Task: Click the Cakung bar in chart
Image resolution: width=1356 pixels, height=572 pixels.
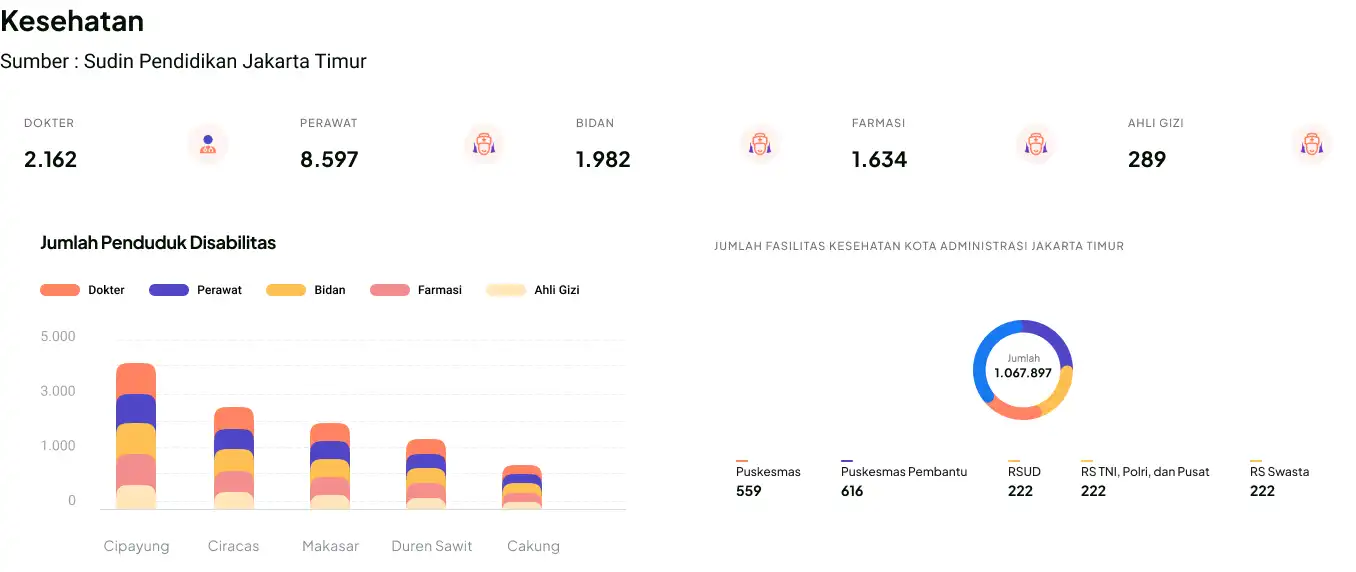Action: (x=522, y=487)
